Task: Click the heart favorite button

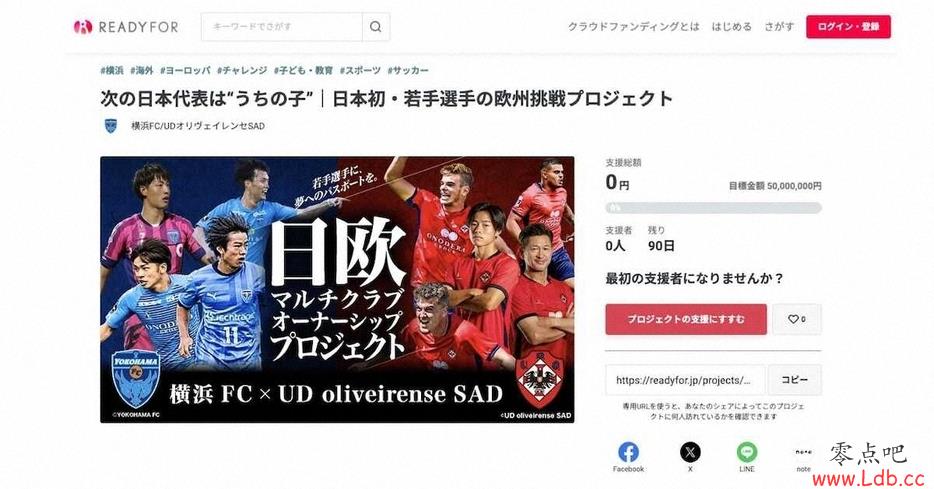Action: (797, 319)
